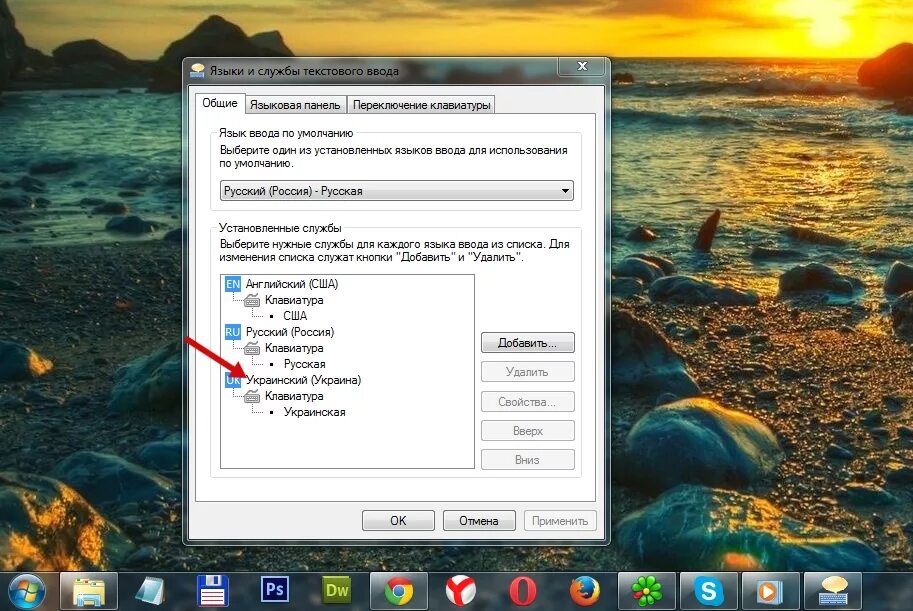This screenshot has height=611, width=913.
Task: Switch to Языковая панель tab
Action: [295, 105]
